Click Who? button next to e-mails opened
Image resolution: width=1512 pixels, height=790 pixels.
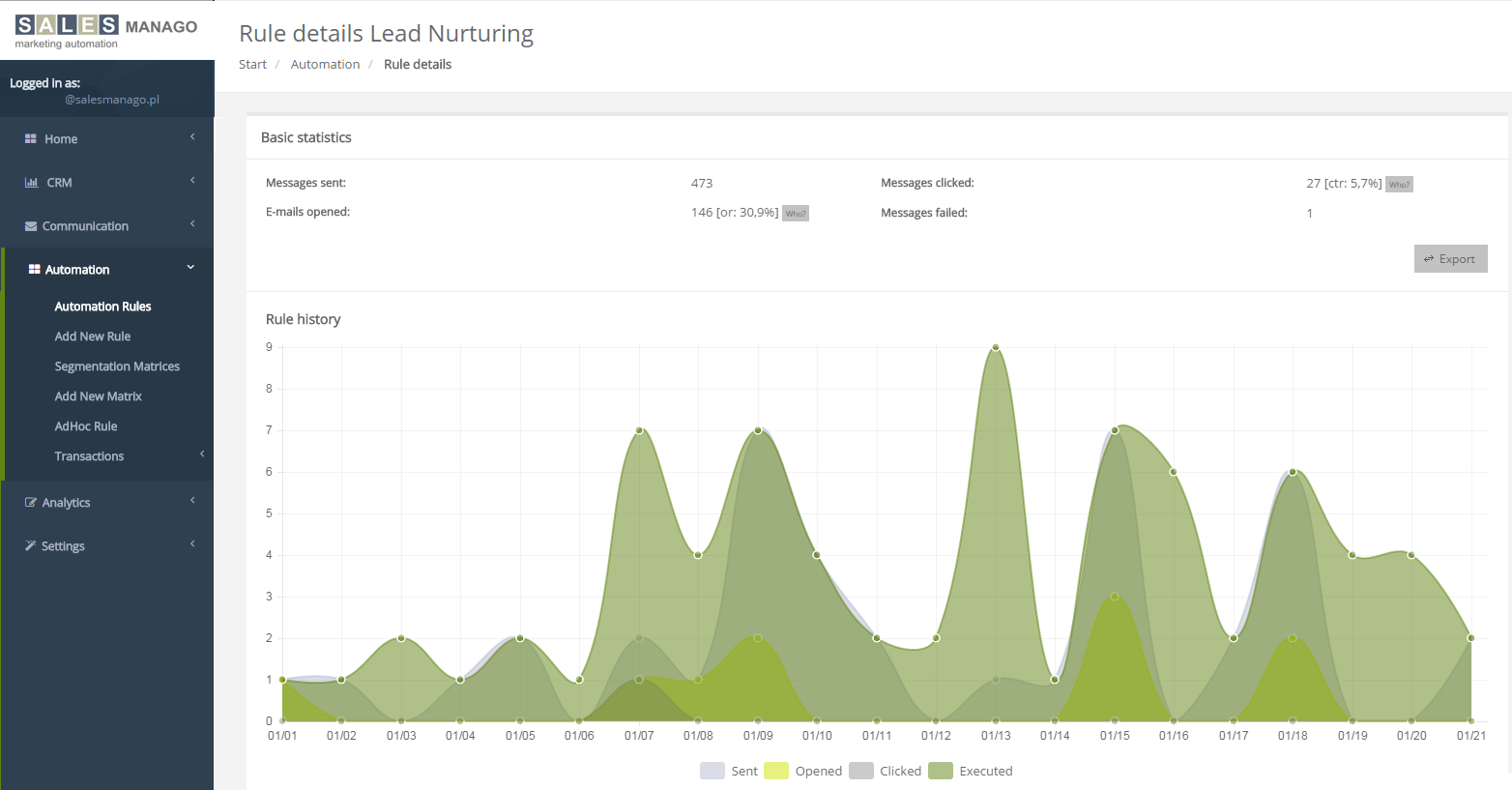(795, 214)
